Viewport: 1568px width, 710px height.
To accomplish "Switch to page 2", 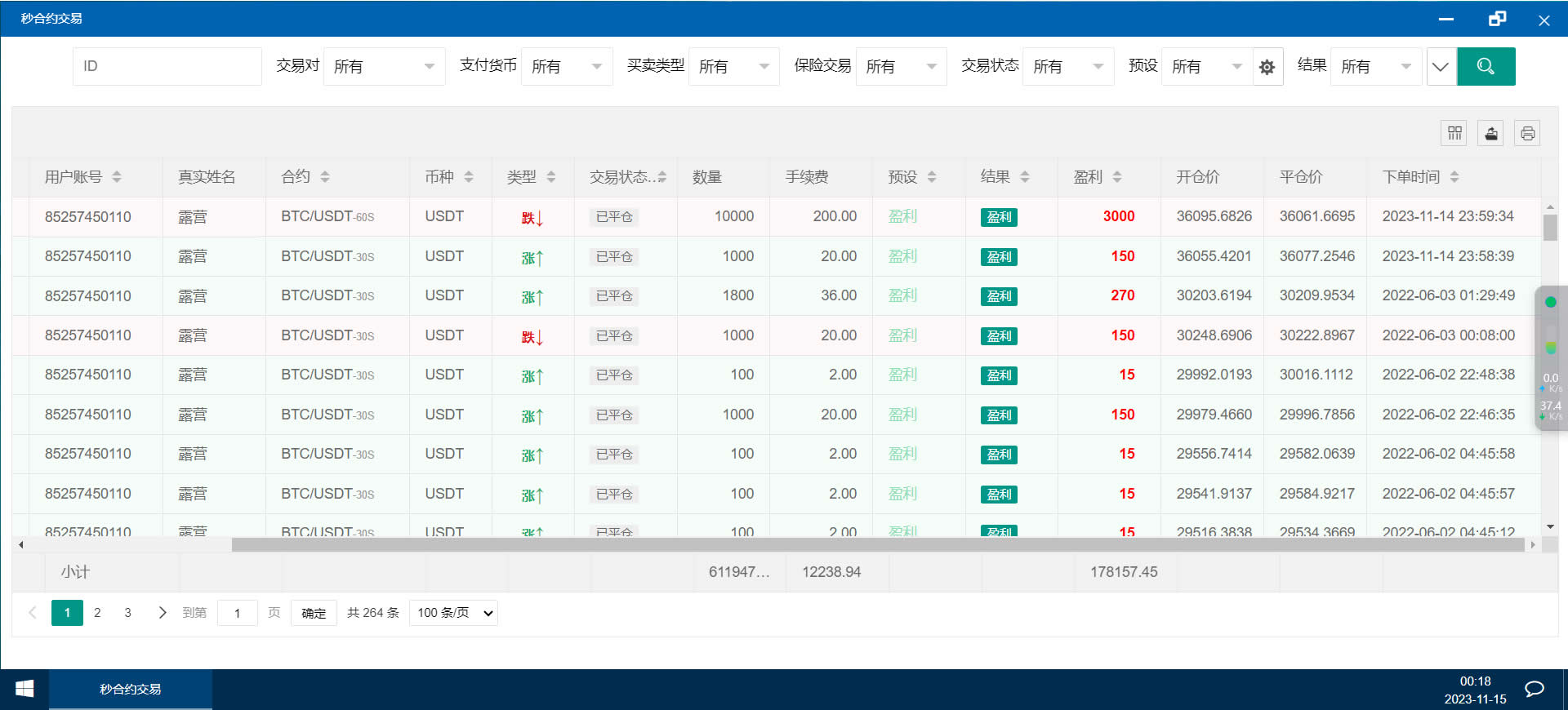I will pos(97,613).
